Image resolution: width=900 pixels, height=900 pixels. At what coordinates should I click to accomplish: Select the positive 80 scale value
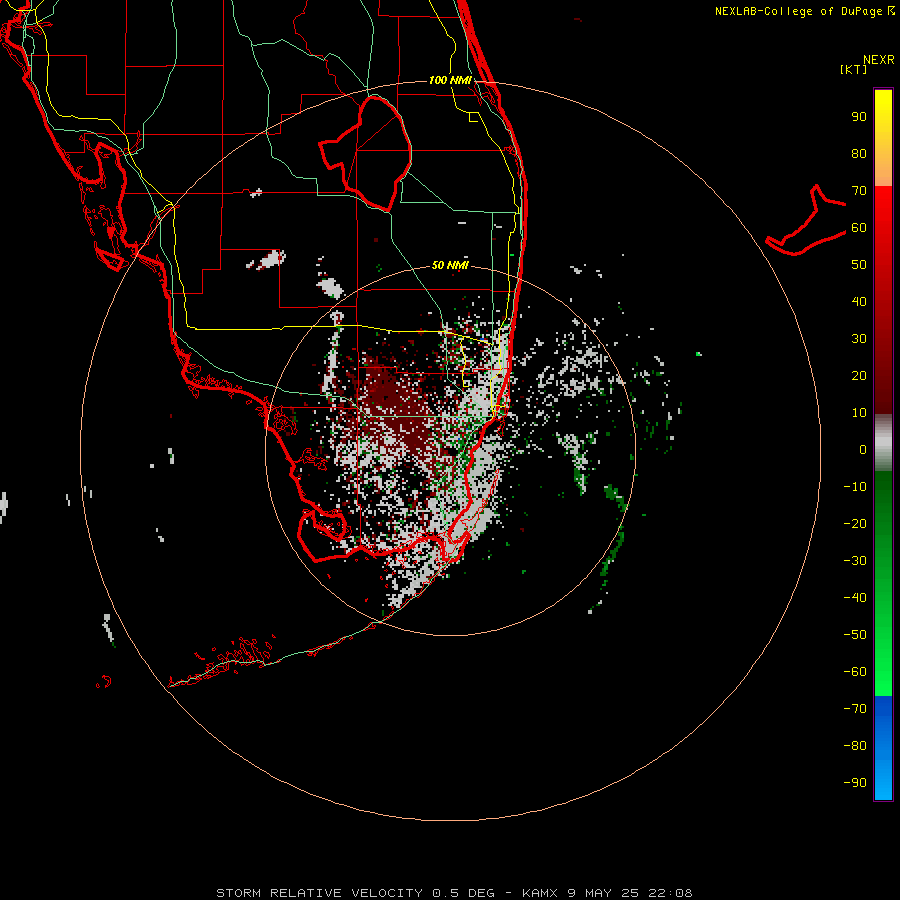pos(859,154)
